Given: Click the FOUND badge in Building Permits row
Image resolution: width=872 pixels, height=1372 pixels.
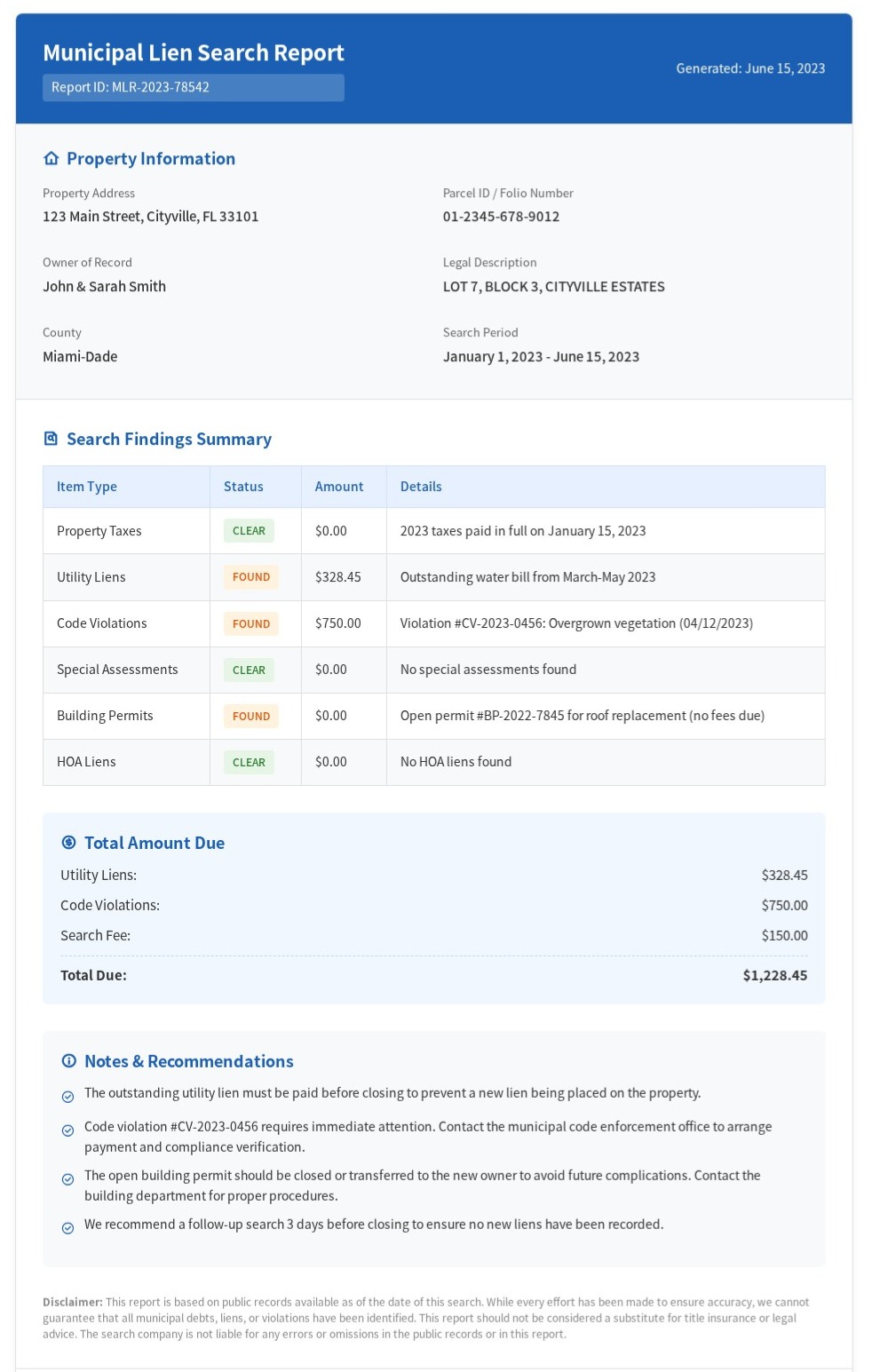Looking at the screenshot, I should (x=250, y=716).
